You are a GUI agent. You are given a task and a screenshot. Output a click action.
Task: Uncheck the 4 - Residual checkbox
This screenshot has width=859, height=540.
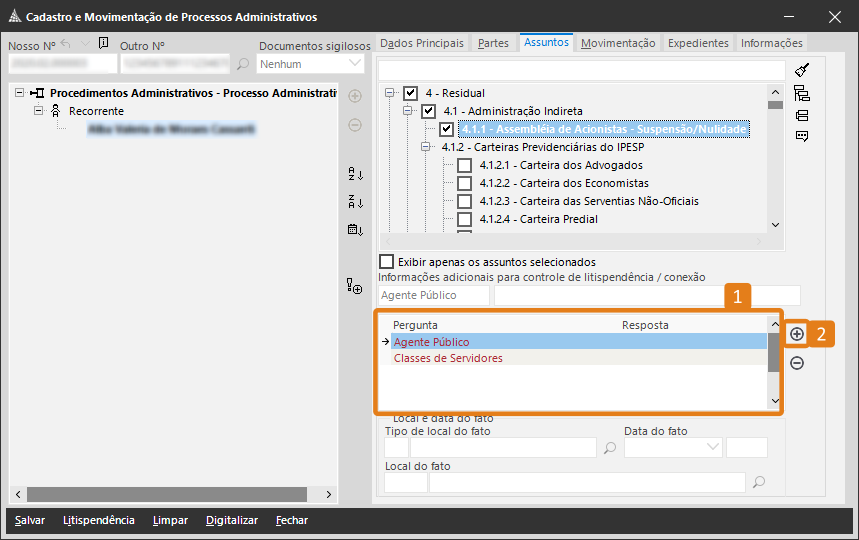click(x=411, y=93)
